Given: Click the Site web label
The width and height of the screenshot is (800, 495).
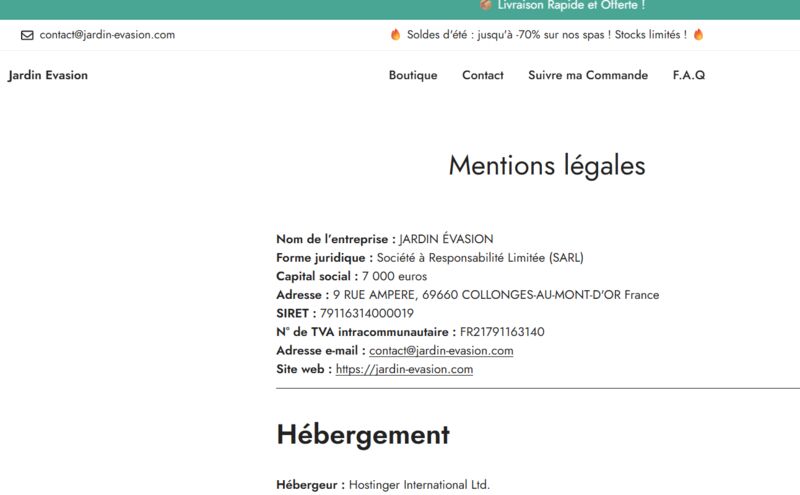Looking at the screenshot, I should tap(304, 369).
